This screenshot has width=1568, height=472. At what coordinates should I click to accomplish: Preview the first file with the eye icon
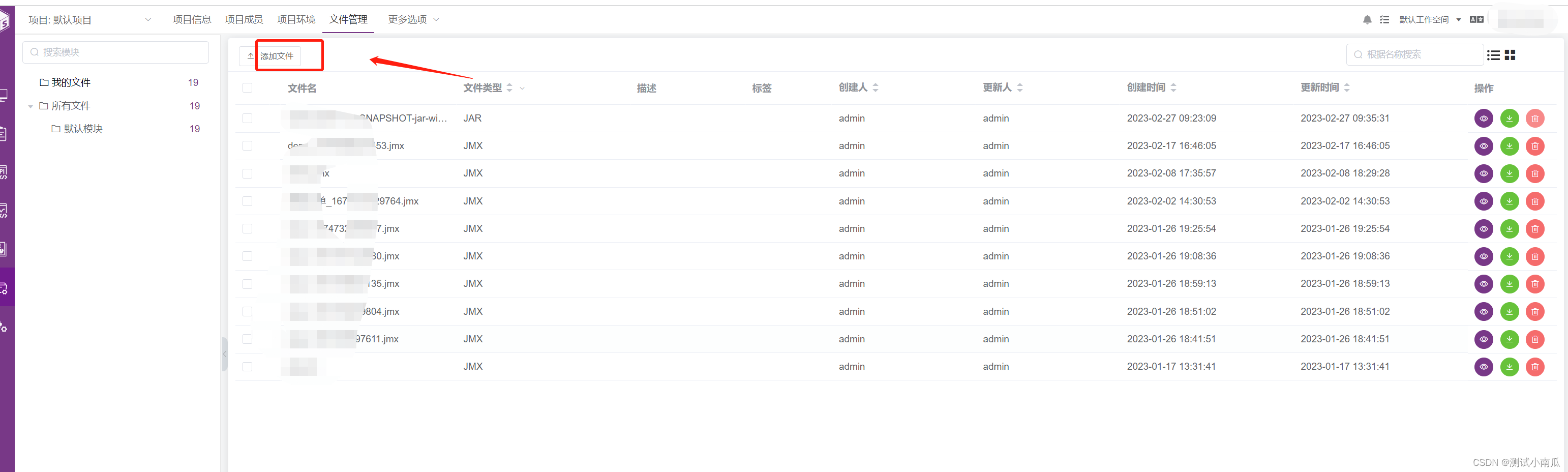coord(1484,118)
